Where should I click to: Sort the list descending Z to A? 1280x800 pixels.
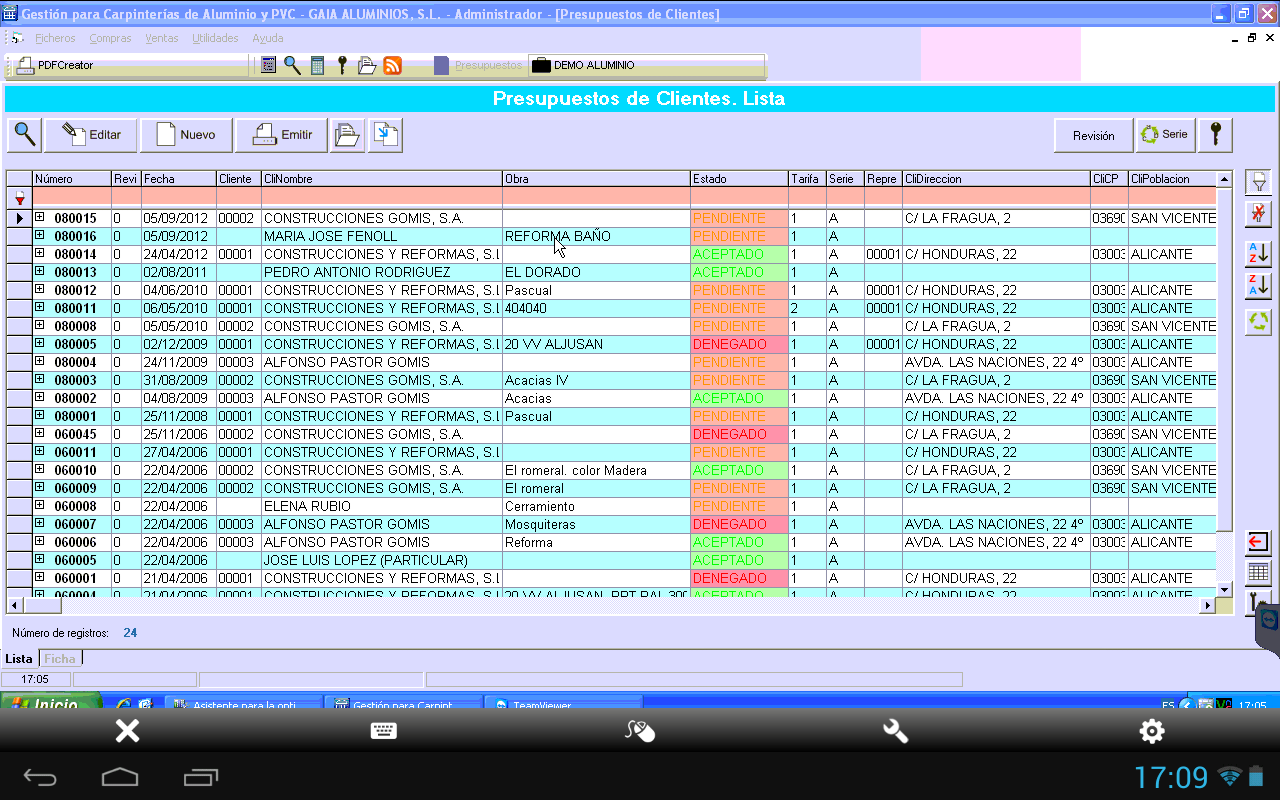(1259, 286)
